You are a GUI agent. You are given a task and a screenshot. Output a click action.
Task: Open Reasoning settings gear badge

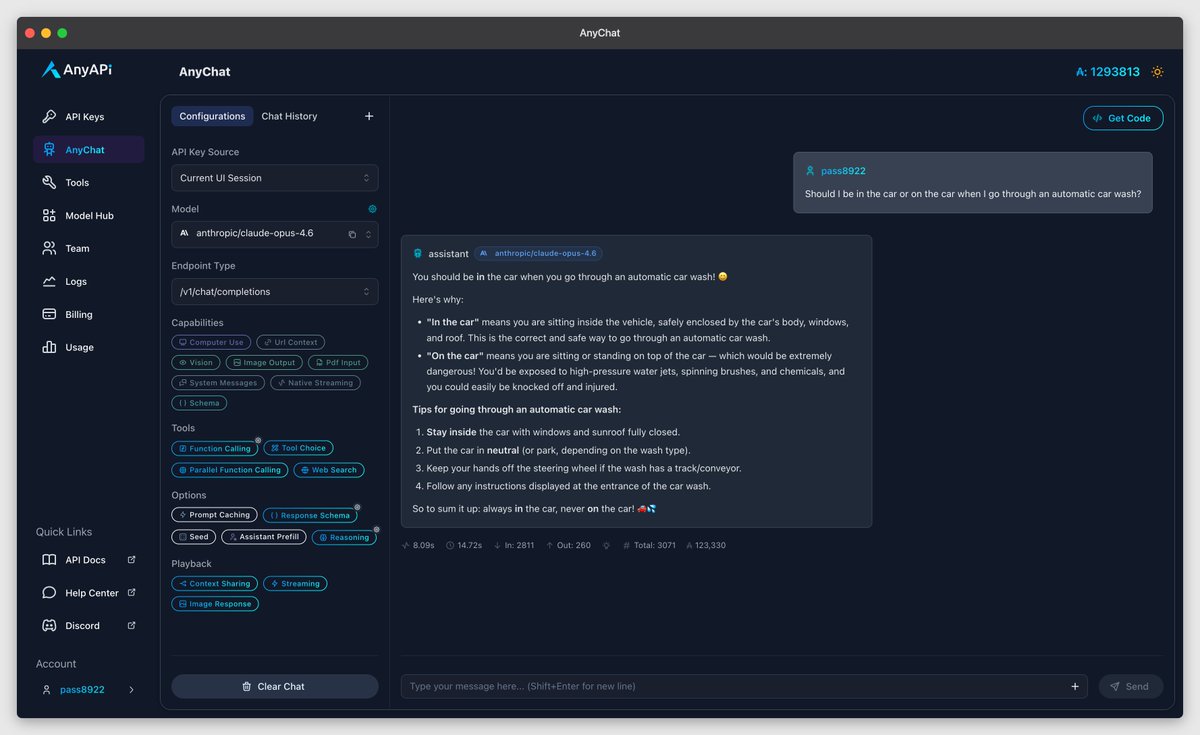(376, 529)
